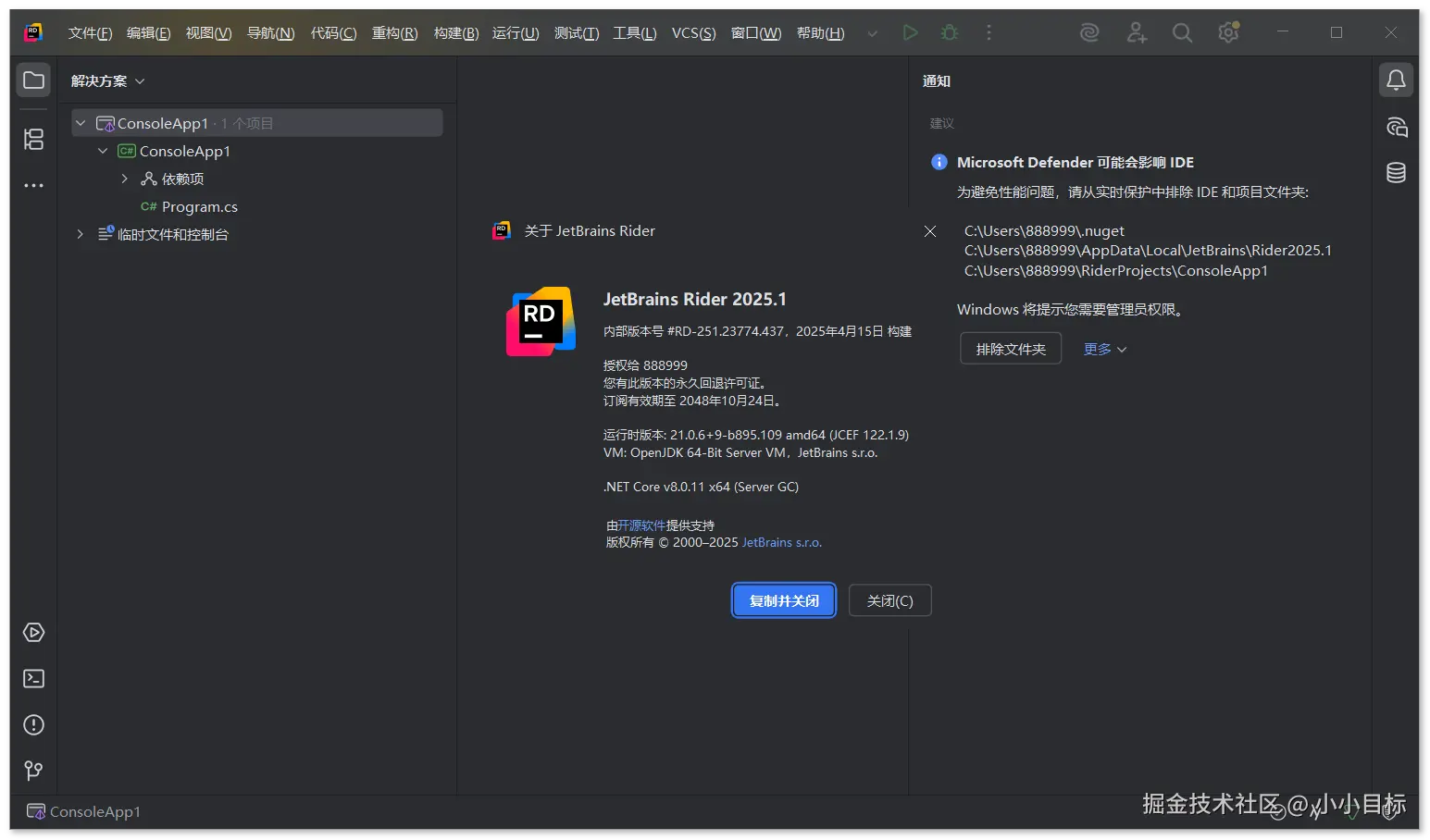Open the Database tool window icon
Image resolution: width=1430 pixels, height=840 pixels.
point(1396,173)
